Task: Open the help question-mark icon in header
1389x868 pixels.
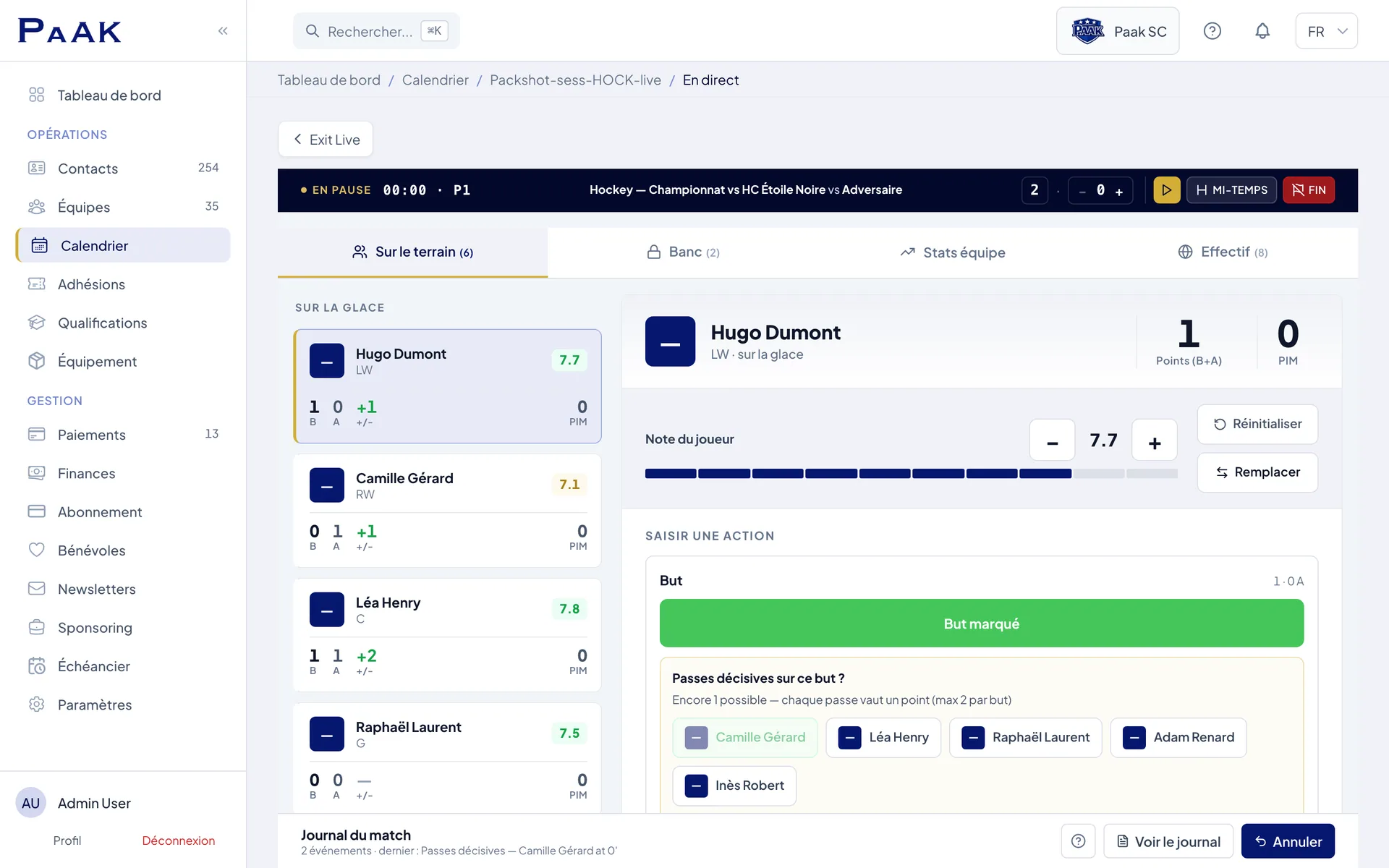Action: tap(1212, 31)
